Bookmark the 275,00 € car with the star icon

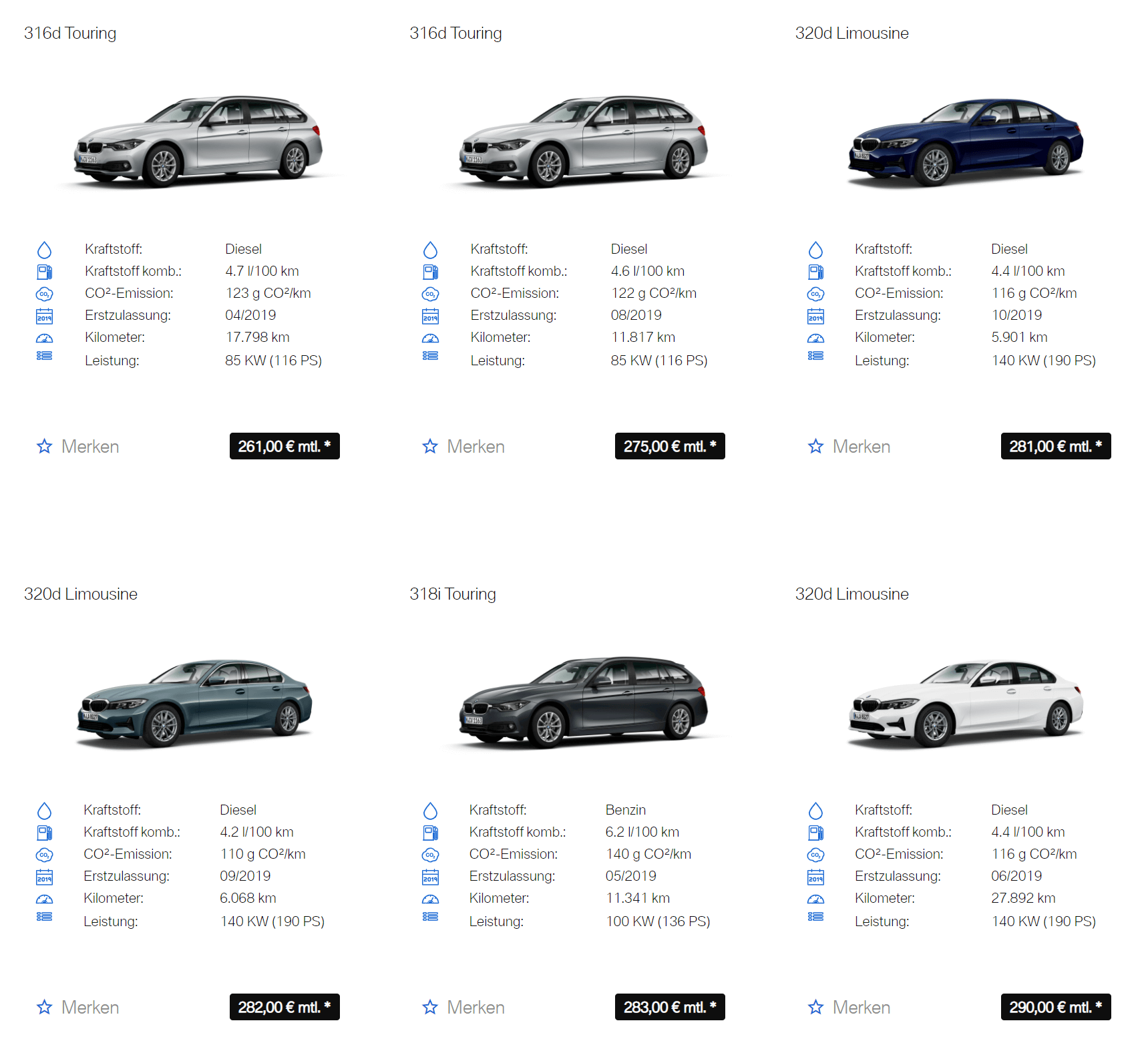point(430,446)
